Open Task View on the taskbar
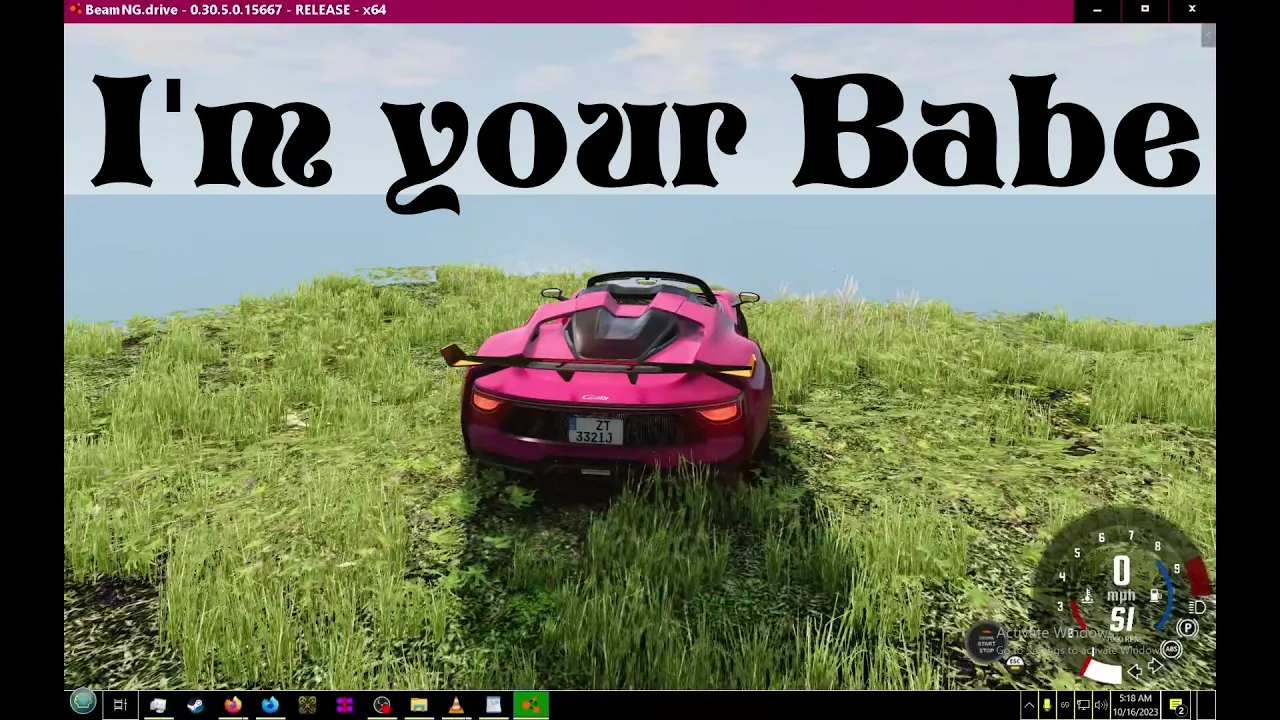The image size is (1280, 720). (x=120, y=705)
